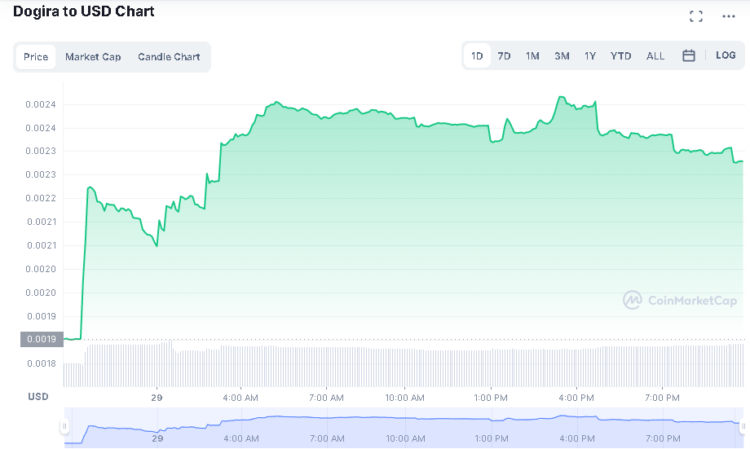750x449 pixels.
Task: Toggle the LOG scale button
Action: (x=725, y=56)
